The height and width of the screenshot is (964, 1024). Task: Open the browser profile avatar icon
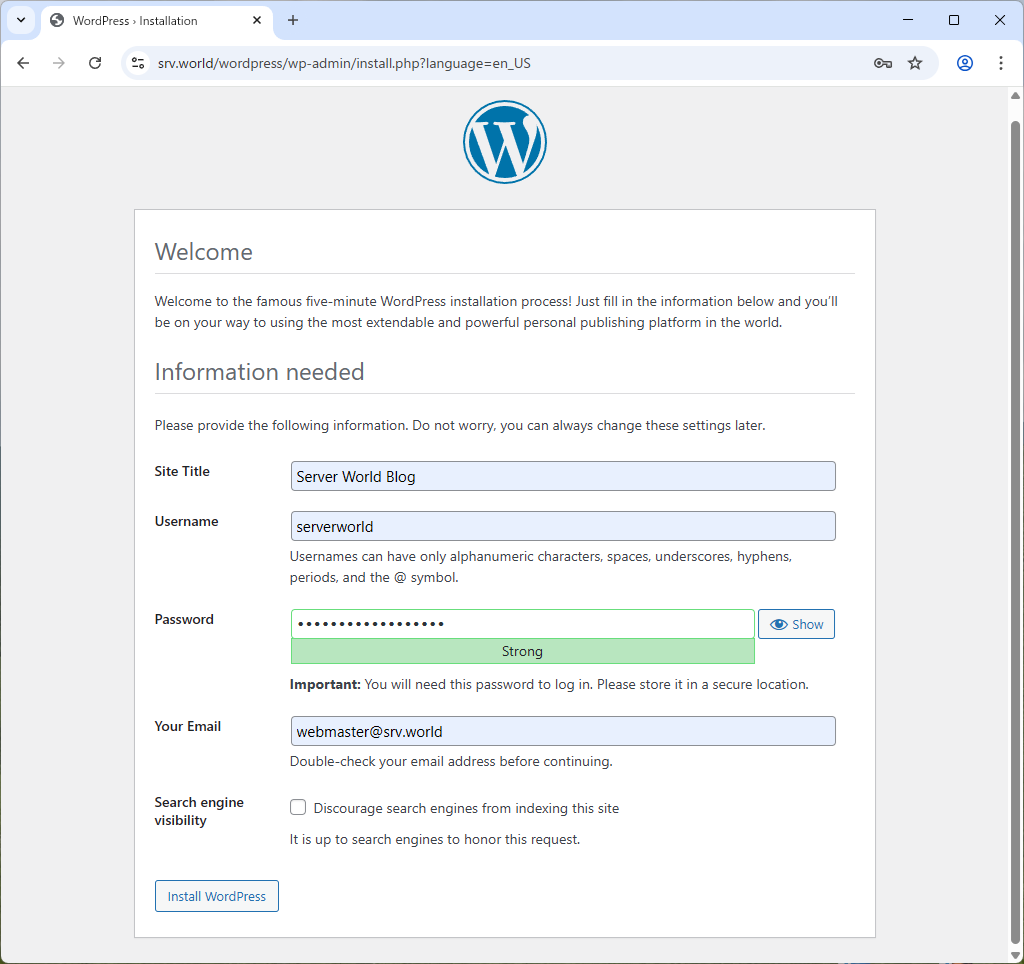click(x=964, y=62)
